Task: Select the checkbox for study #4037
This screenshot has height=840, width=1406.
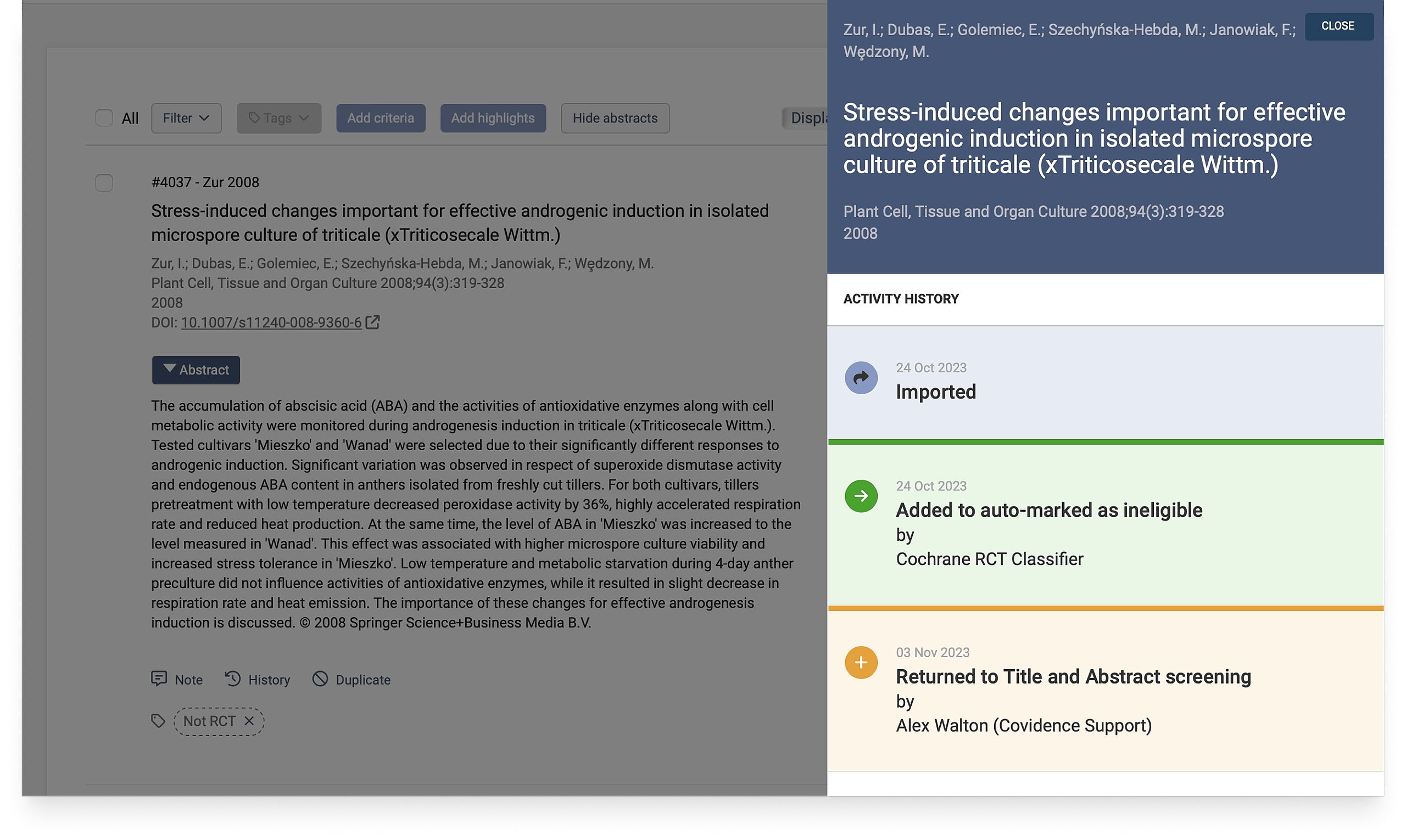Action: pos(104,183)
